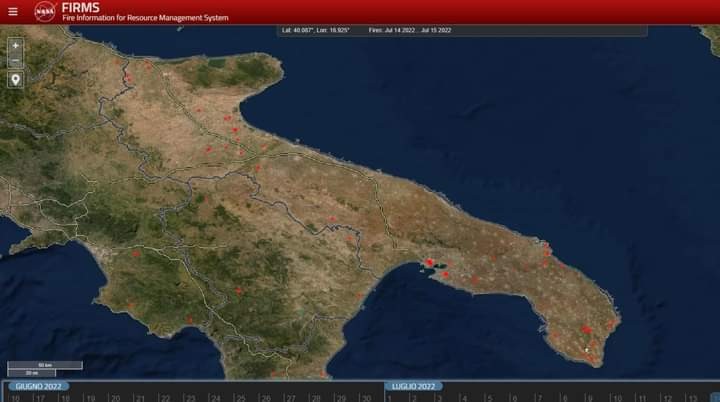Click the Fire Information for Resource Management System subtitle
Viewport: 720px width, 402px height.
[x=145, y=18]
